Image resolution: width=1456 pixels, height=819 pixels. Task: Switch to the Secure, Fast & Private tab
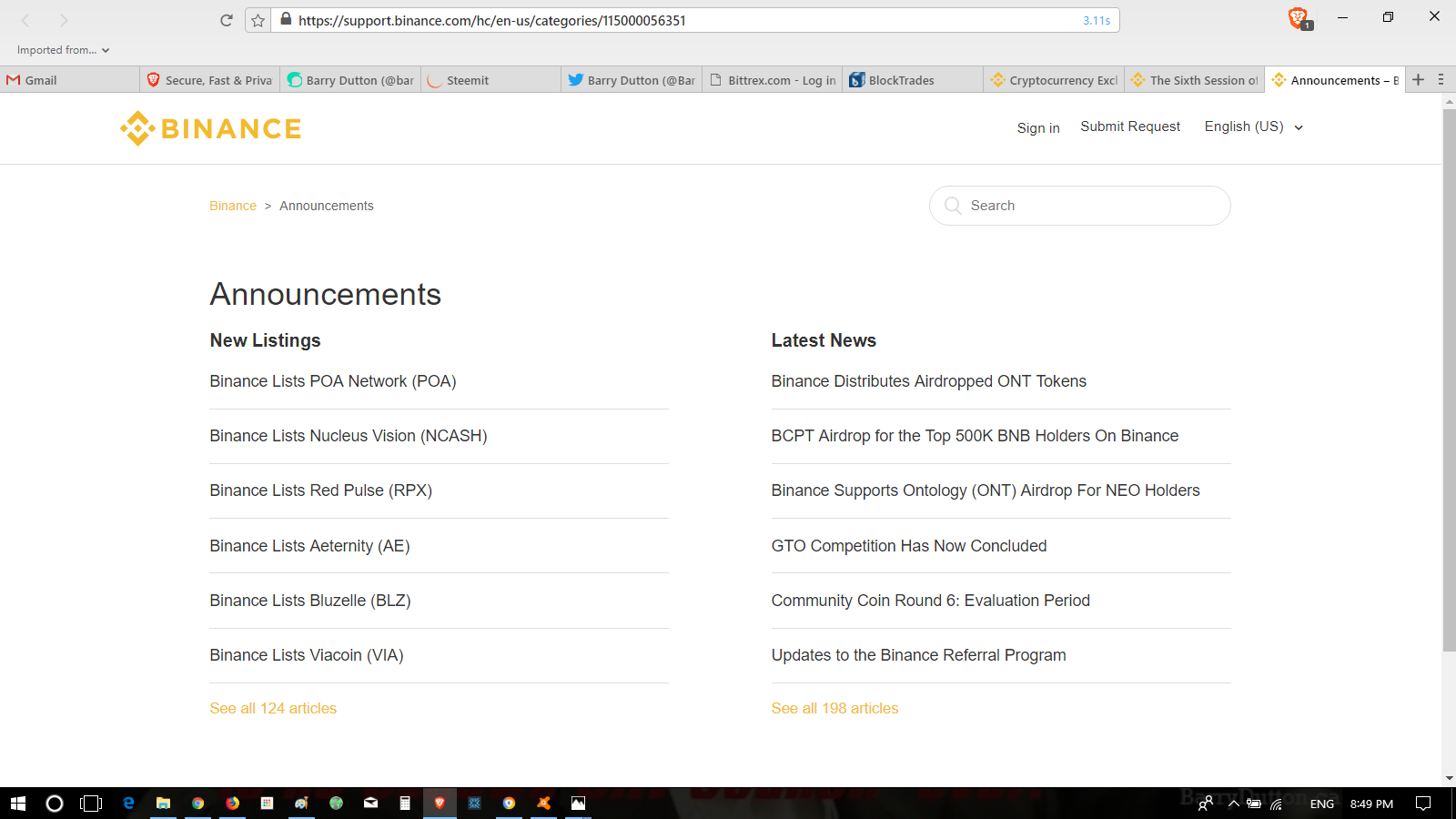pos(210,80)
